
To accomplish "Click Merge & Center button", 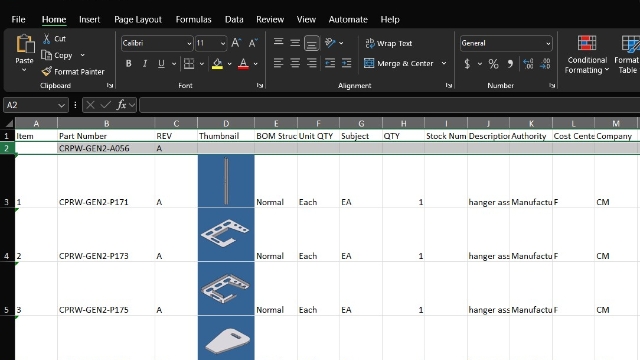I will tap(398, 63).
